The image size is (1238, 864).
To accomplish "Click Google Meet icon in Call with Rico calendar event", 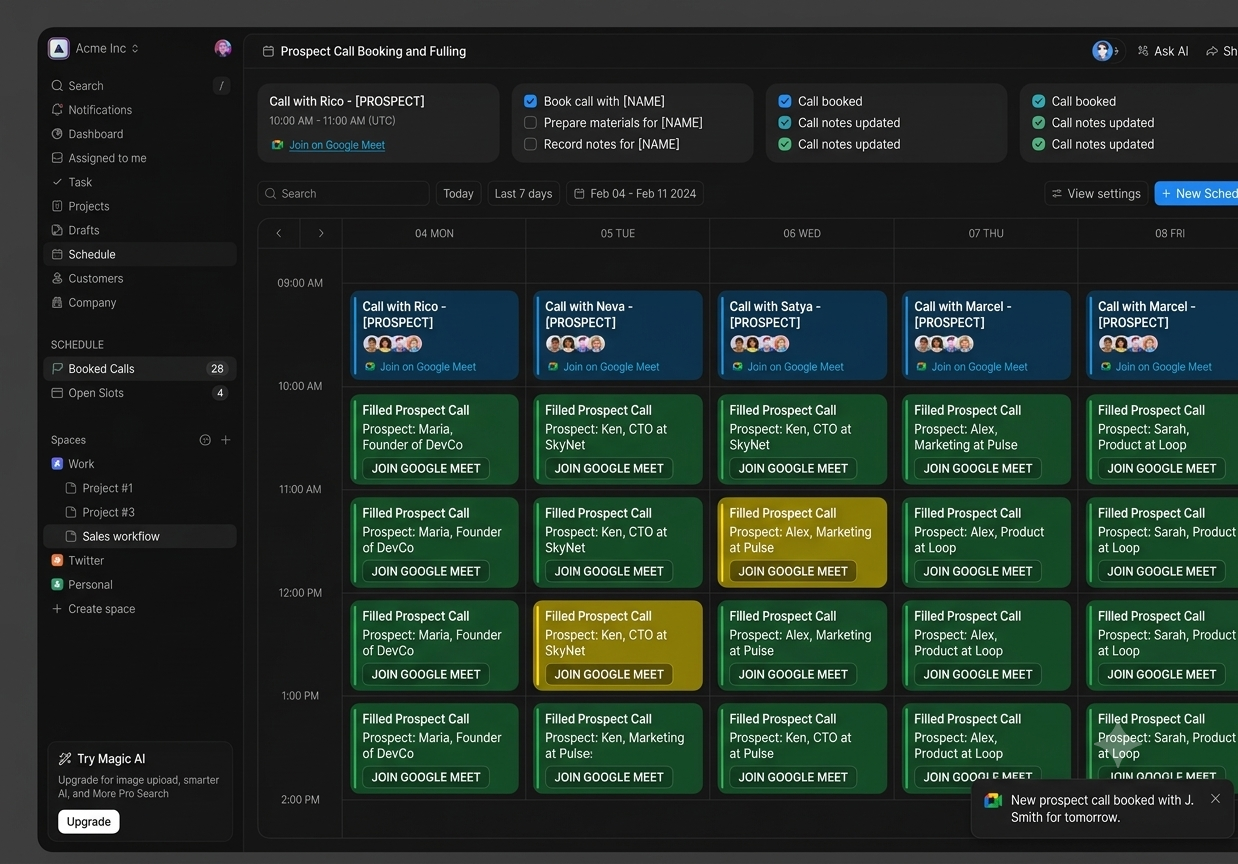I will (x=370, y=367).
